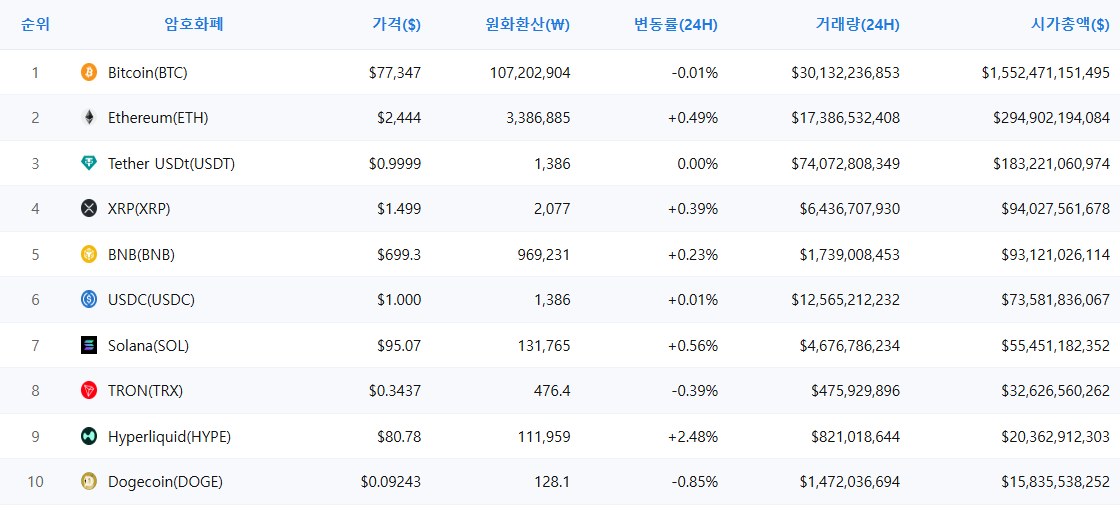Sort by 가격($) column header
The image size is (1120, 514).
tap(396, 24)
